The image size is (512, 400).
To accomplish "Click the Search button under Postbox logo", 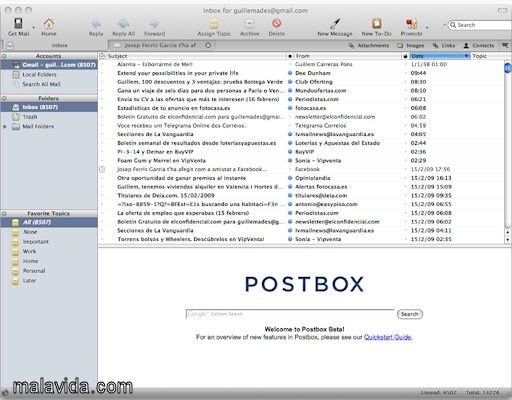I will pos(410,314).
